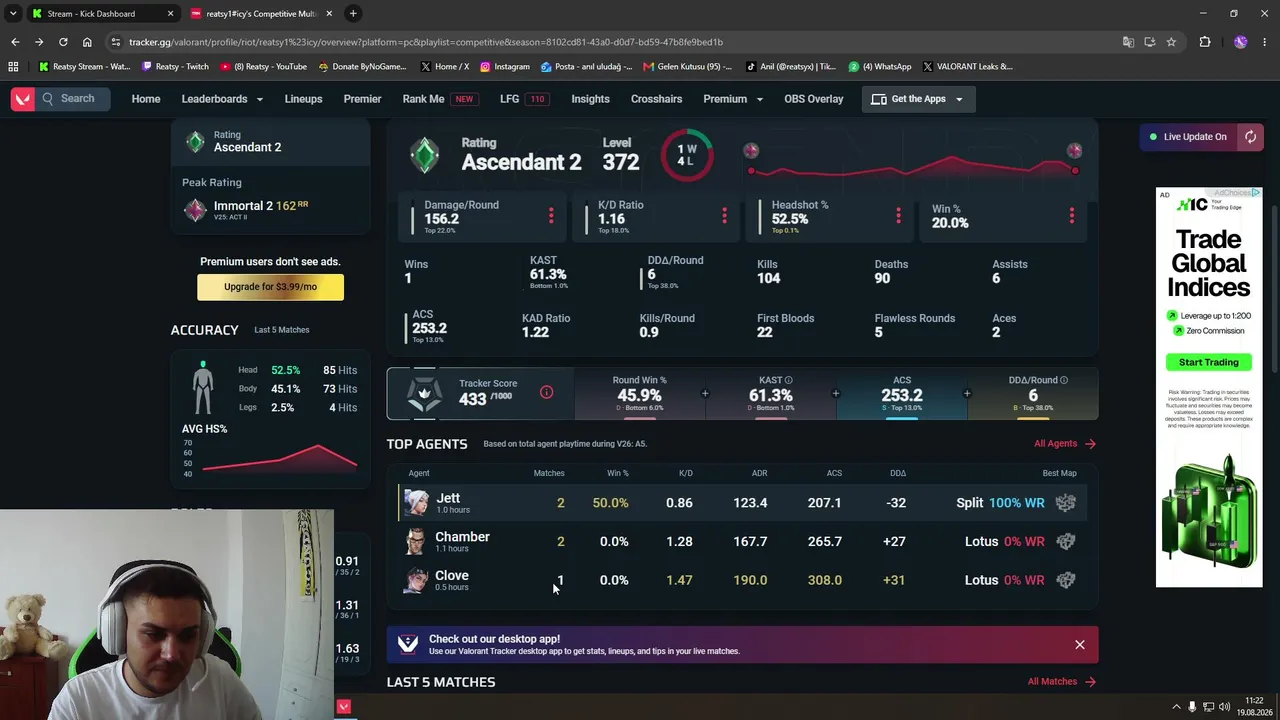Click the Valorant Tracker logo icon
This screenshot has height=720, width=1280.
tap(22, 99)
